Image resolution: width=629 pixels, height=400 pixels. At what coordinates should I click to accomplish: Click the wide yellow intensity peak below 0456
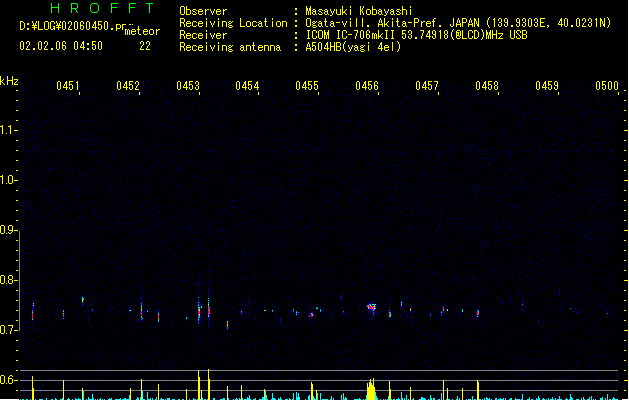[x=371, y=389]
